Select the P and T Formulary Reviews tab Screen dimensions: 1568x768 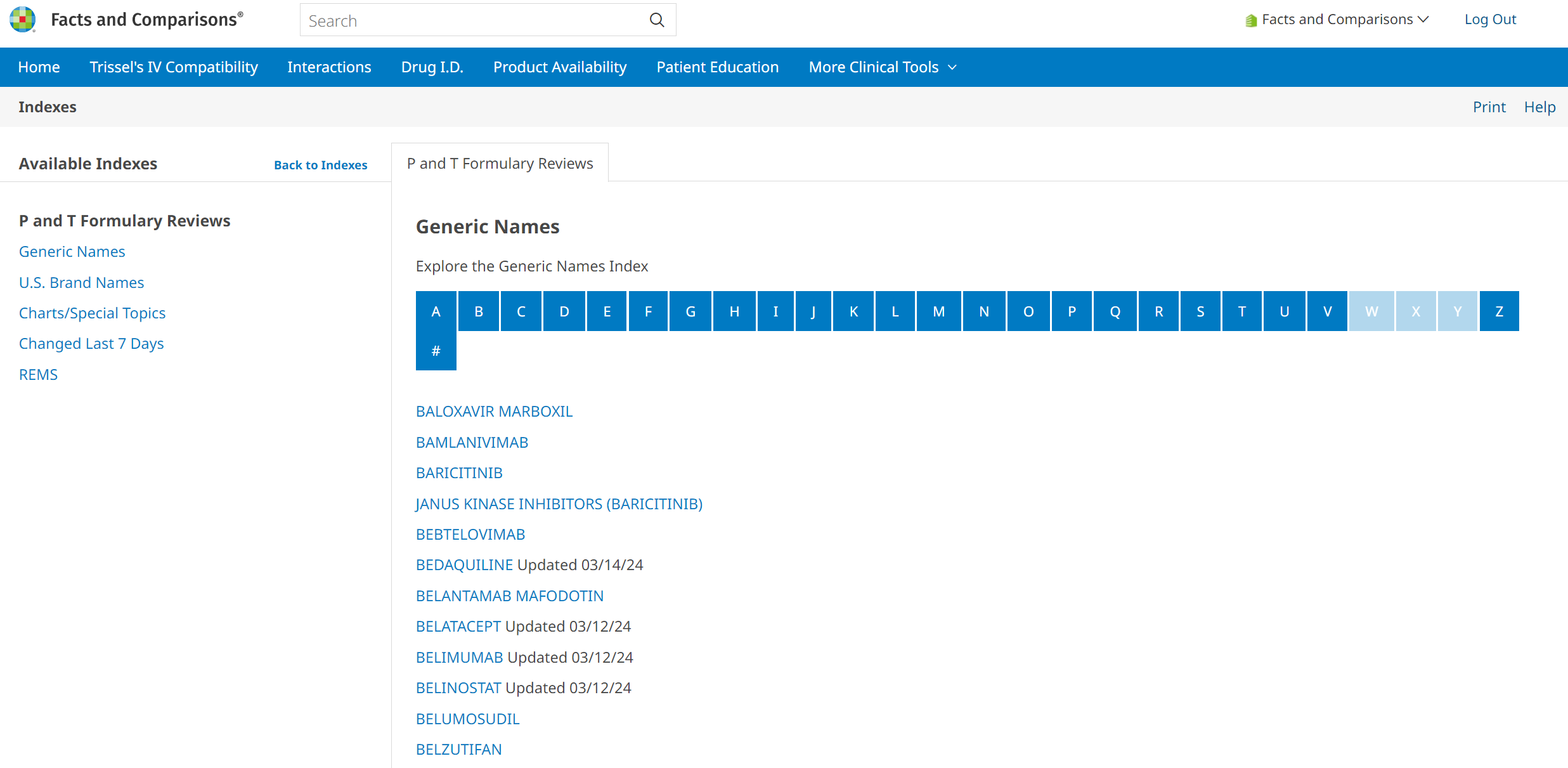click(500, 164)
